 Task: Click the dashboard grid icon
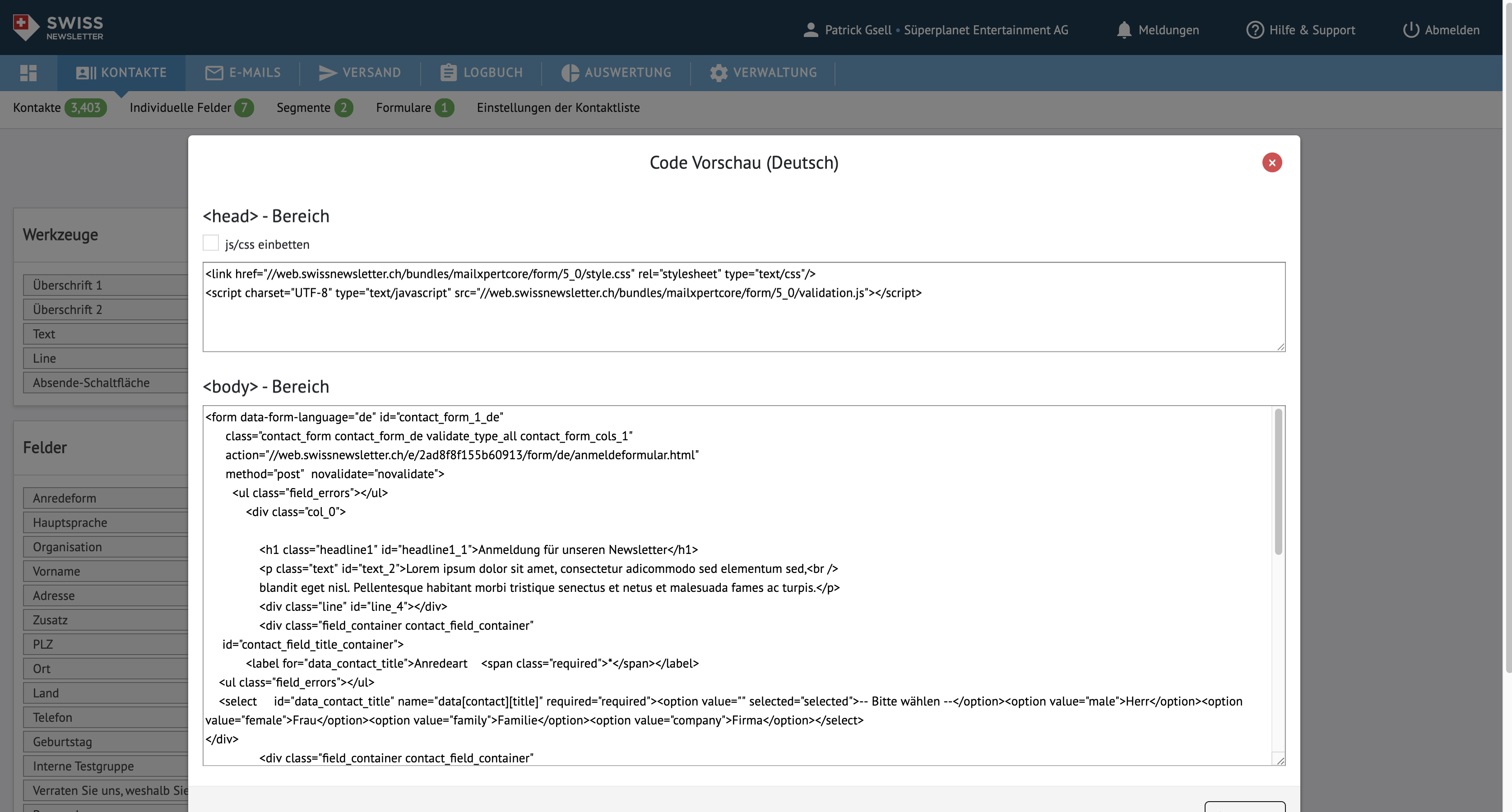coord(28,73)
